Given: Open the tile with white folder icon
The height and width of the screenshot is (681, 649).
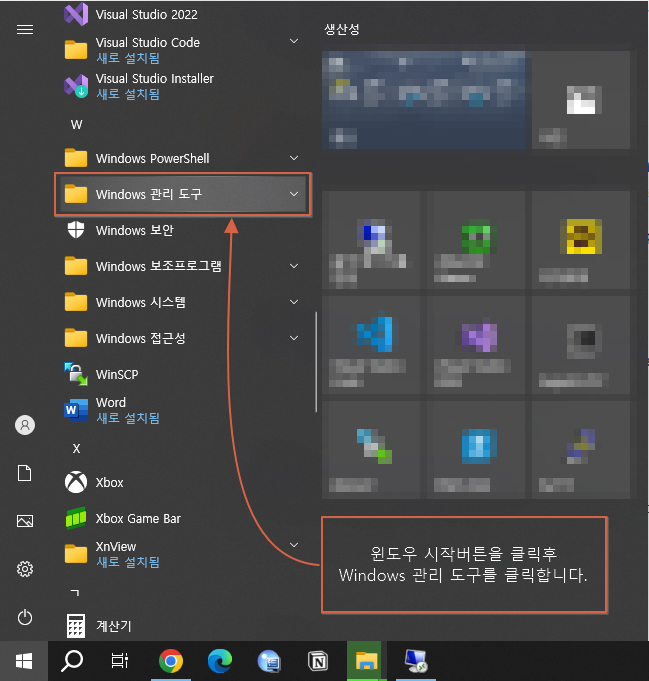Looking at the screenshot, I should (581, 100).
